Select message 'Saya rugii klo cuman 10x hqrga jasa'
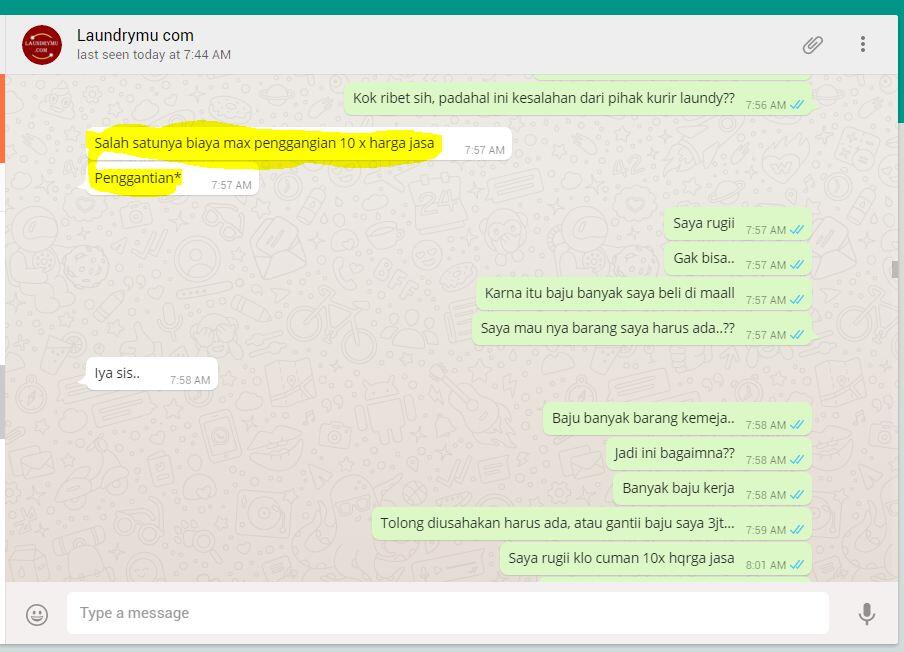This screenshot has height=652, width=904. pos(656,559)
